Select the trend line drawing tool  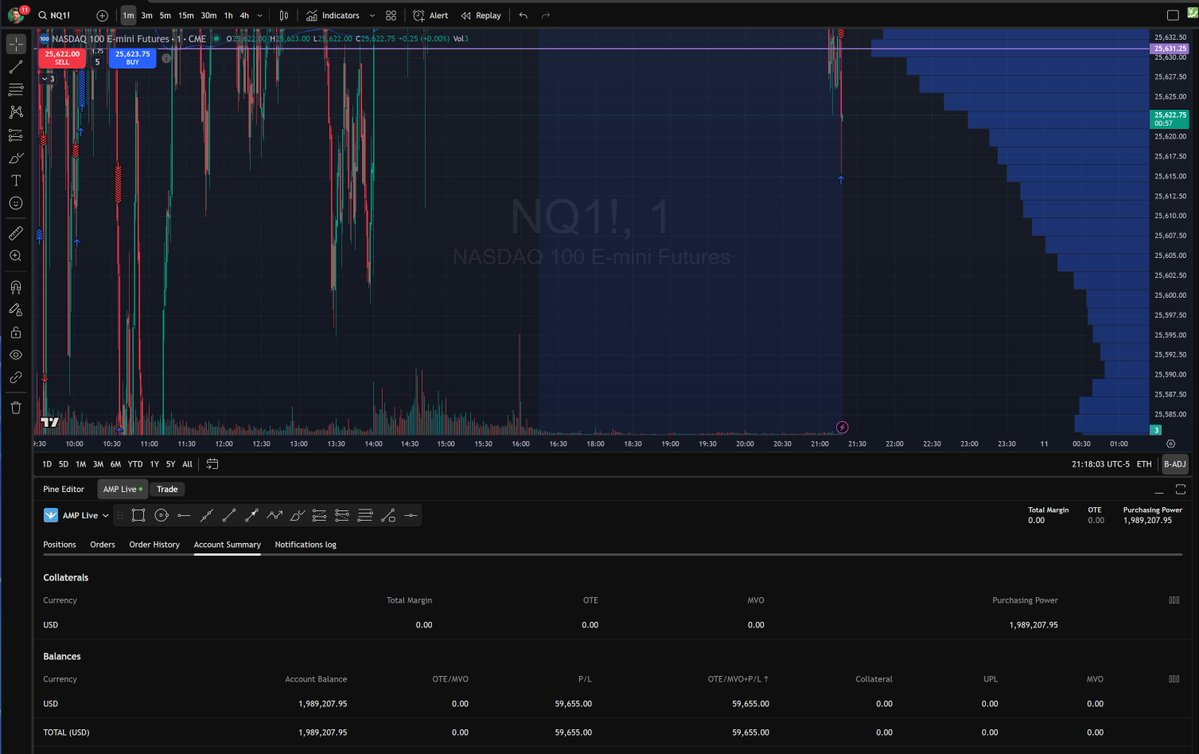[x=16, y=67]
